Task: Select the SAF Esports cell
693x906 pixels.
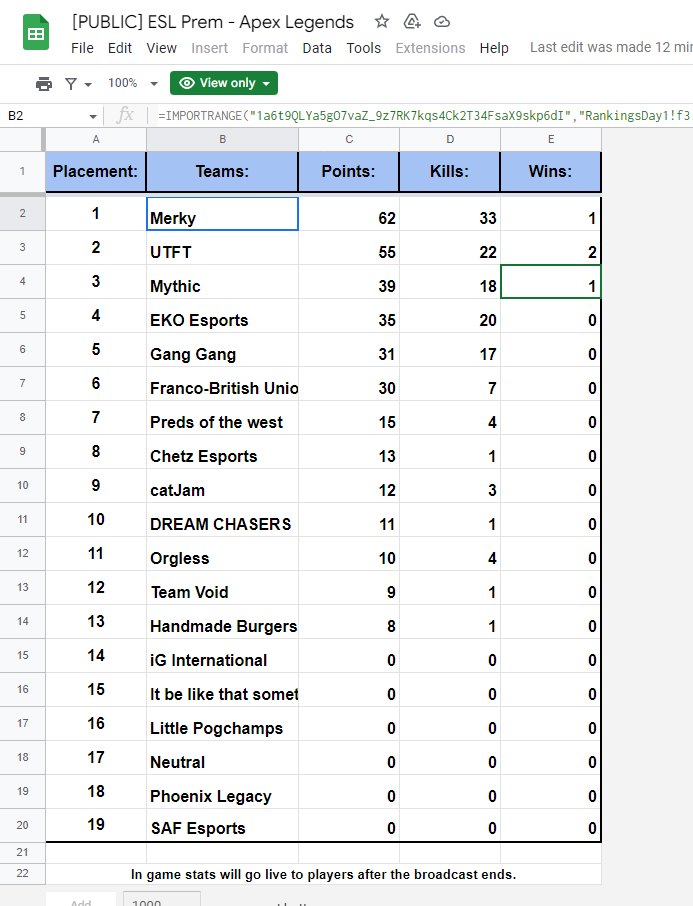Action: [223, 826]
